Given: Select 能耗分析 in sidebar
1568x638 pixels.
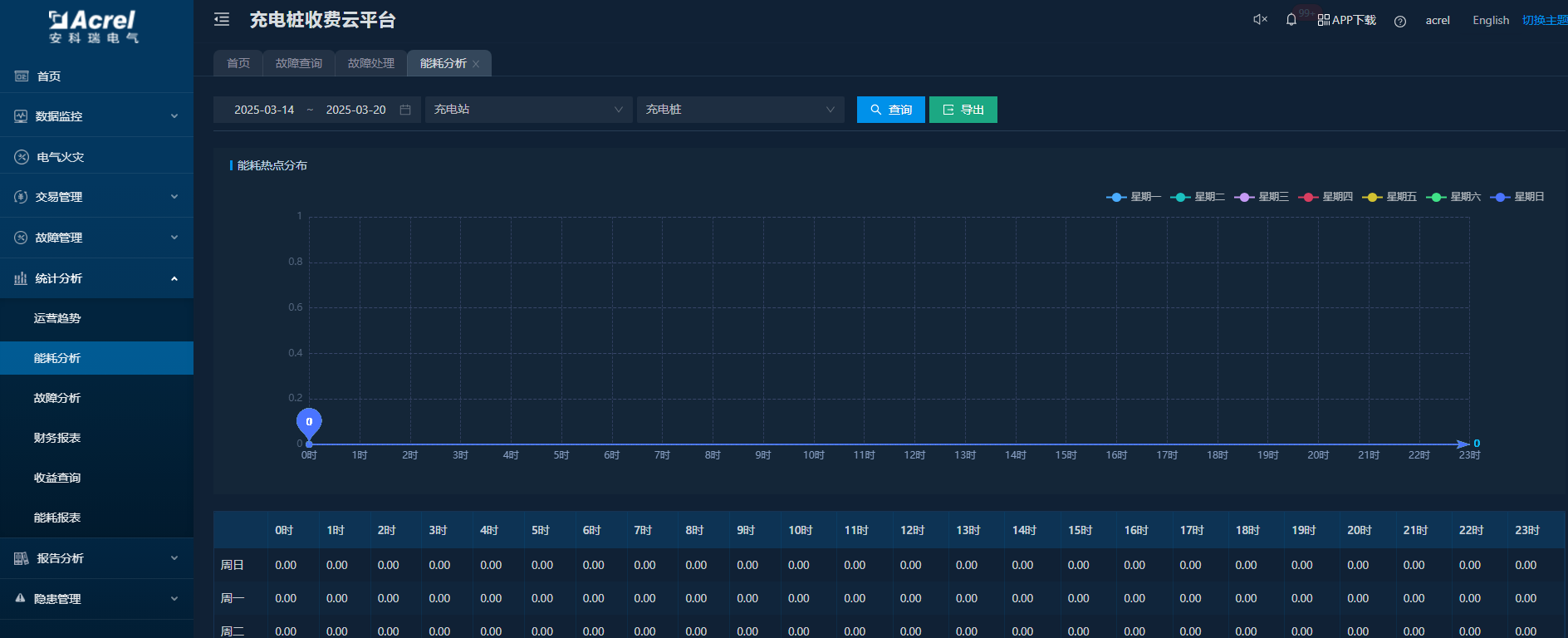Looking at the screenshot, I should click(x=96, y=358).
